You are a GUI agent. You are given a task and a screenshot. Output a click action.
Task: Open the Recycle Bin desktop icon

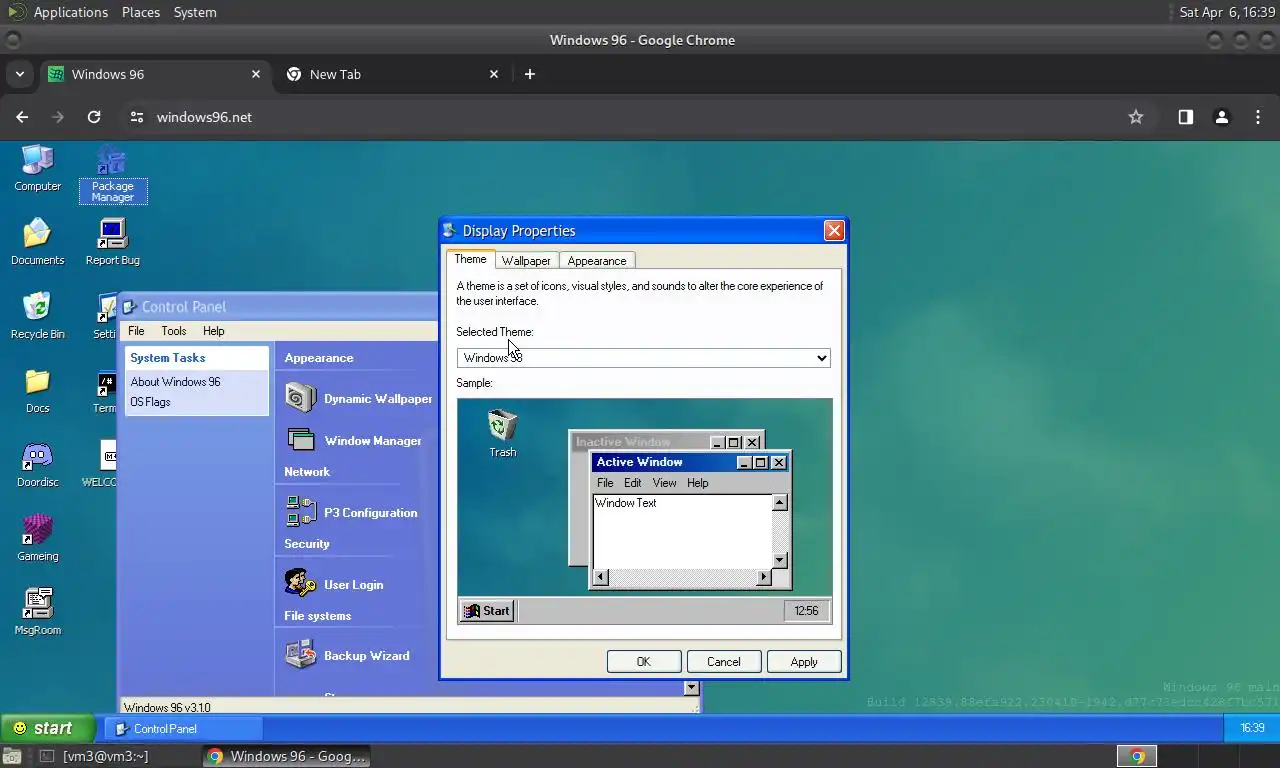tap(37, 316)
